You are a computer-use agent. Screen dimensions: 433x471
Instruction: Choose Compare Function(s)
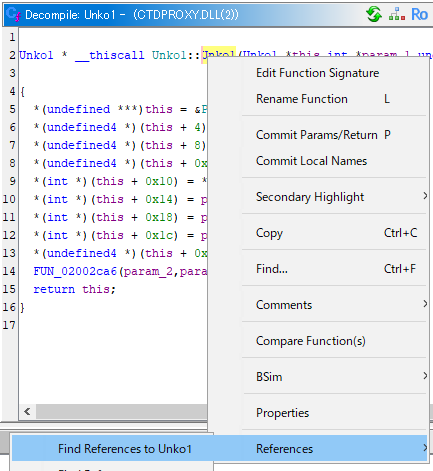(x=311, y=341)
